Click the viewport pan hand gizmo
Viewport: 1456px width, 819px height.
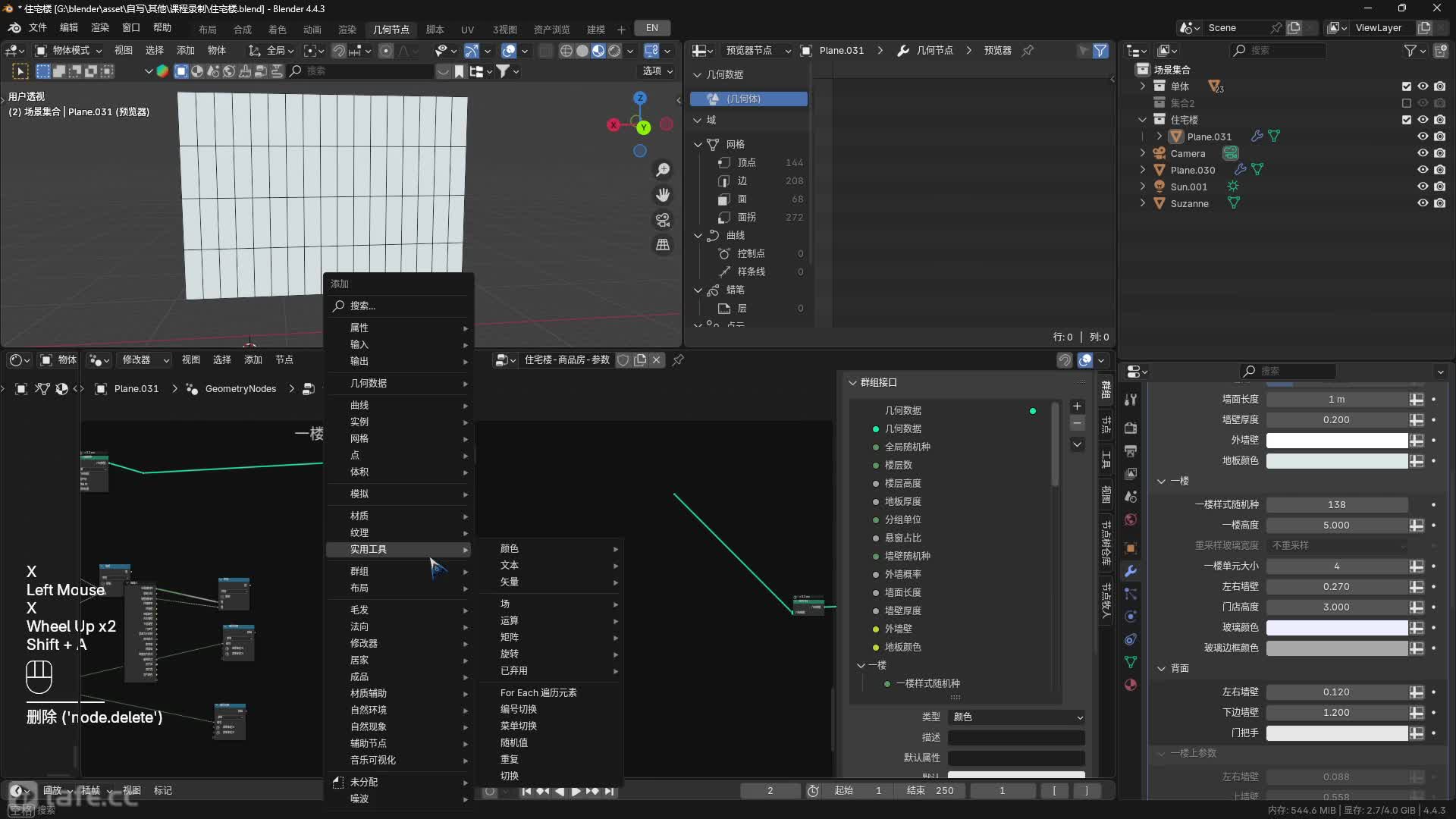(663, 195)
